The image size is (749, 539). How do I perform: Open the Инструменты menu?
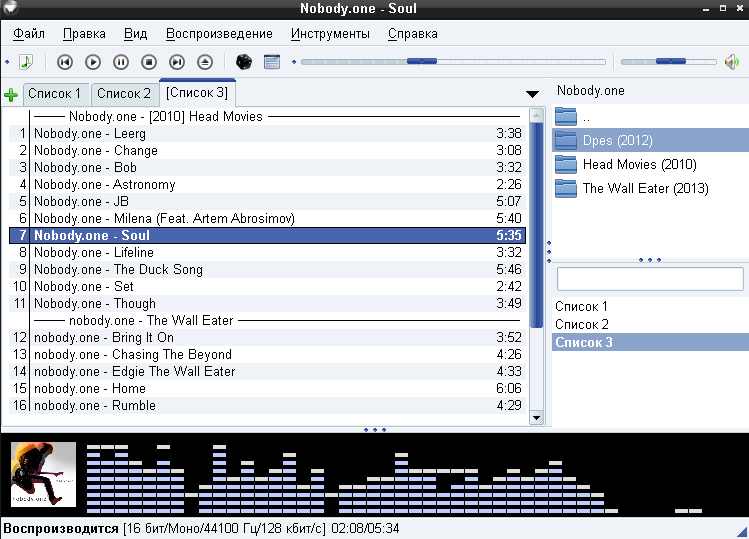point(330,33)
